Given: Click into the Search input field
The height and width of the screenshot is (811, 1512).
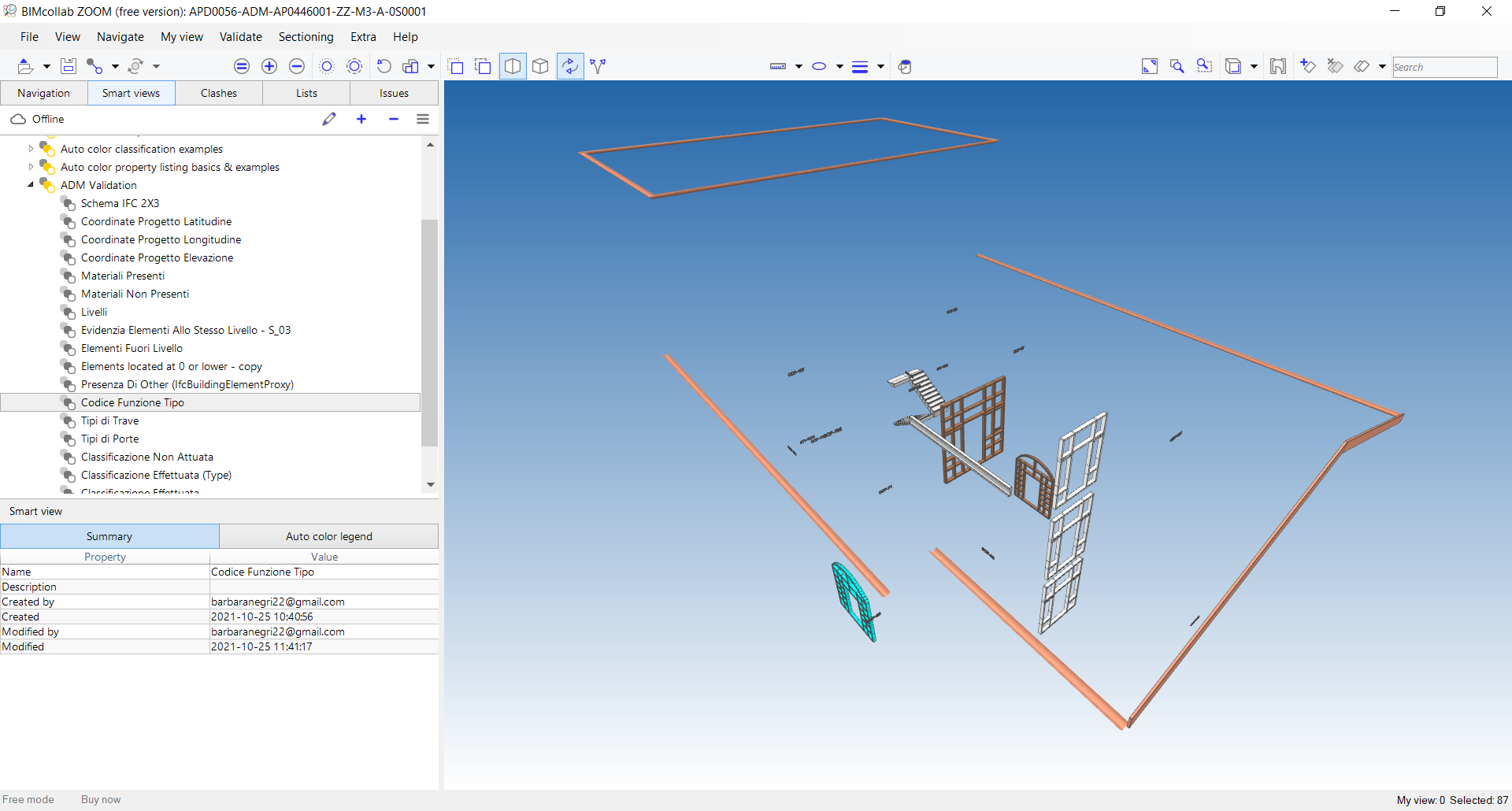Looking at the screenshot, I should [1444, 67].
